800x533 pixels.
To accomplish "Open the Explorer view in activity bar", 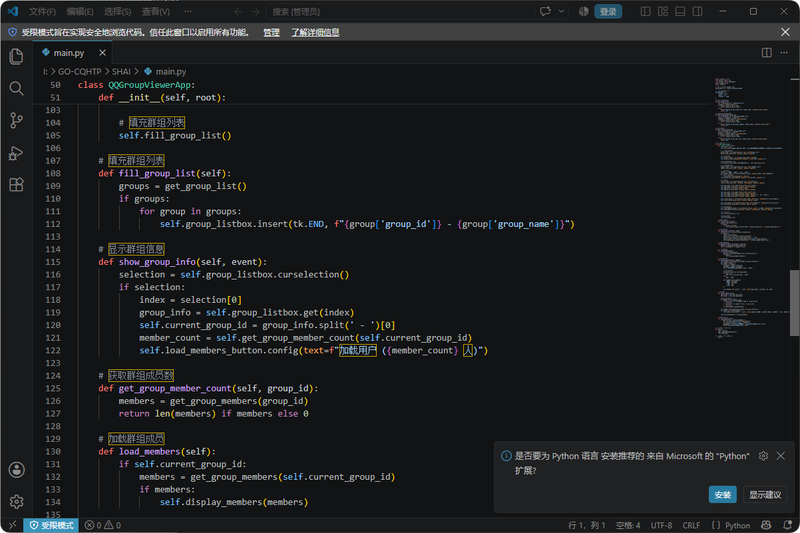I will click(x=16, y=56).
